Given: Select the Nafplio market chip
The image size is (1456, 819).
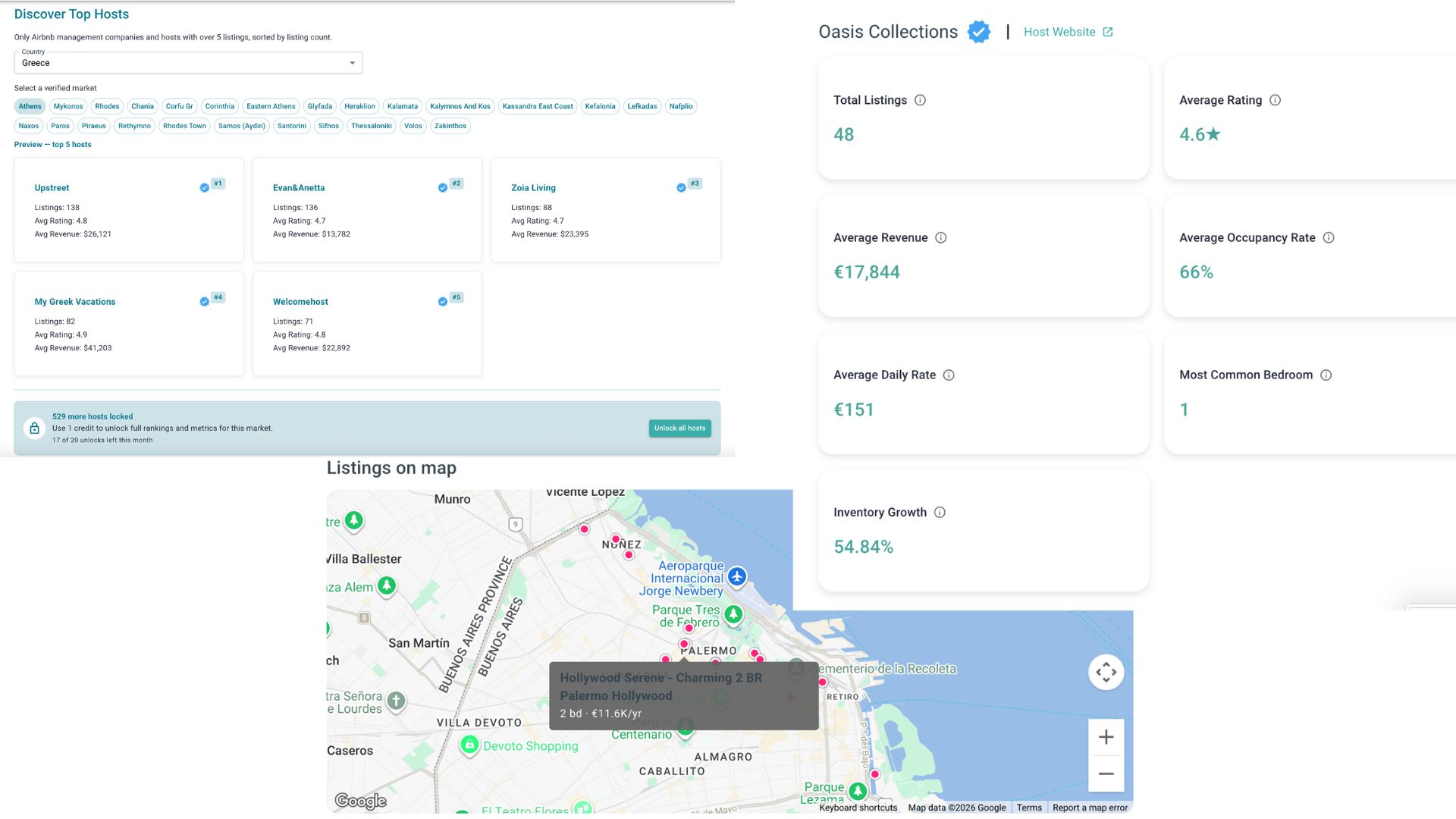Looking at the screenshot, I should (x=681, y=106).
